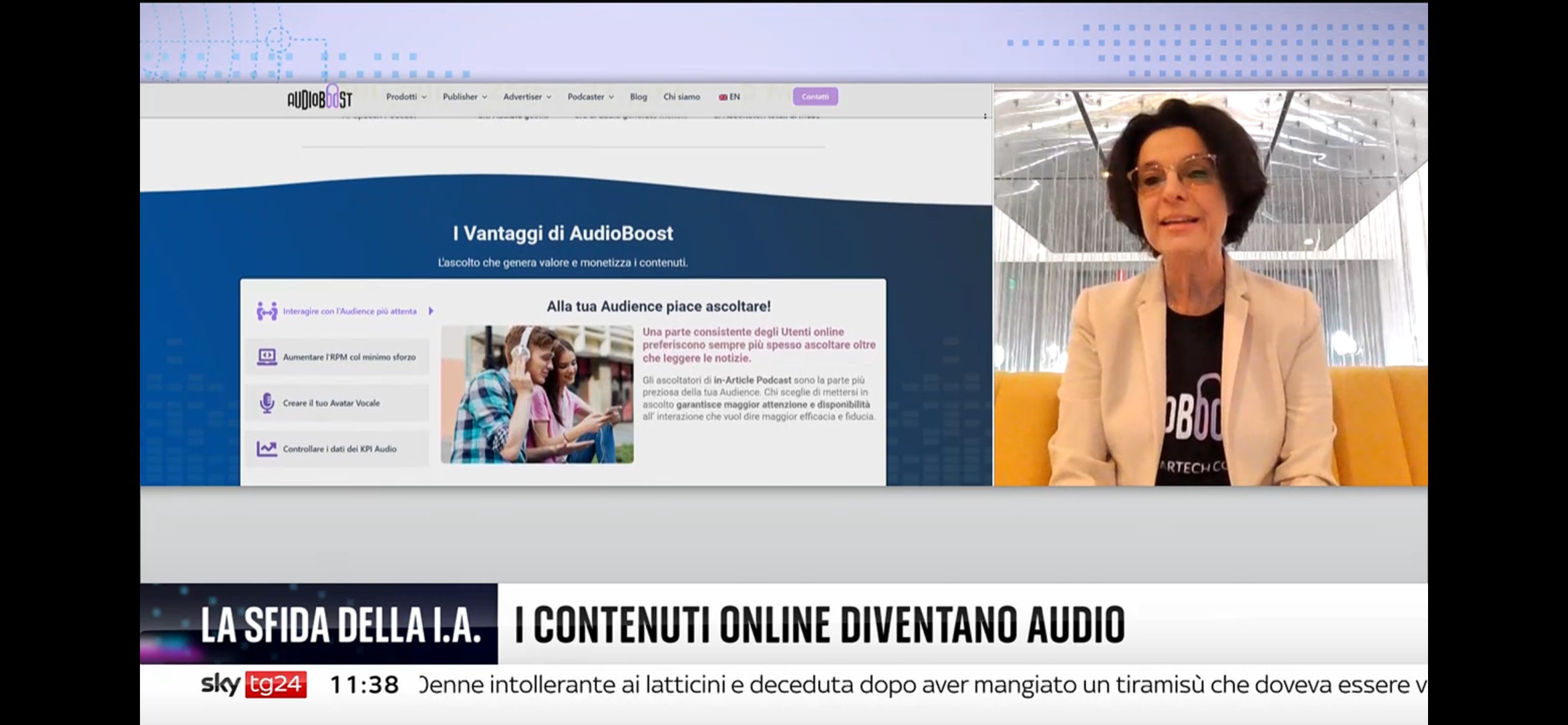Expand the Publisher menu

pyautogui.click(x=465, y=97)
